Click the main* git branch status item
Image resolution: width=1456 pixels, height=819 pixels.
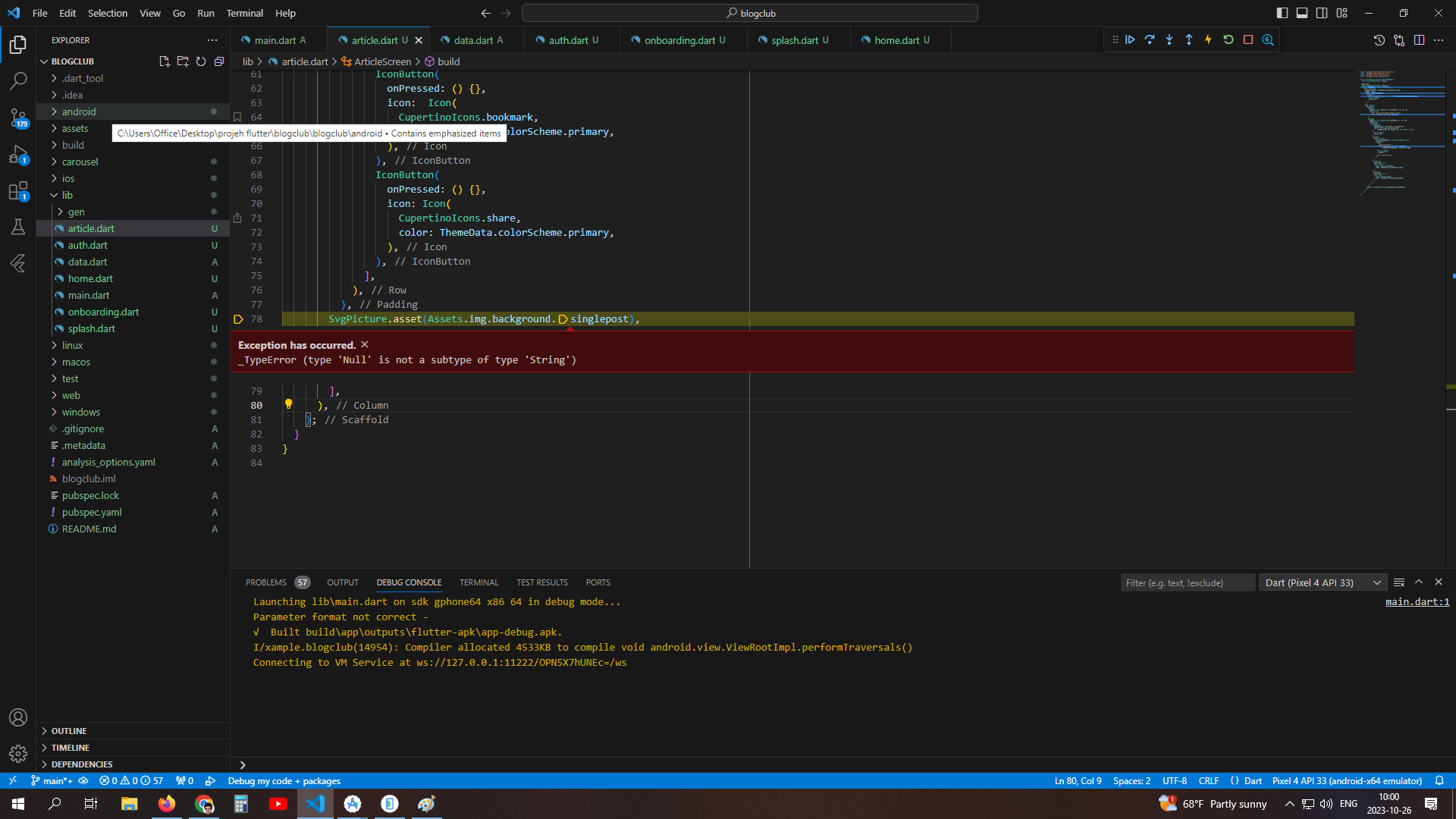[52, 781]
